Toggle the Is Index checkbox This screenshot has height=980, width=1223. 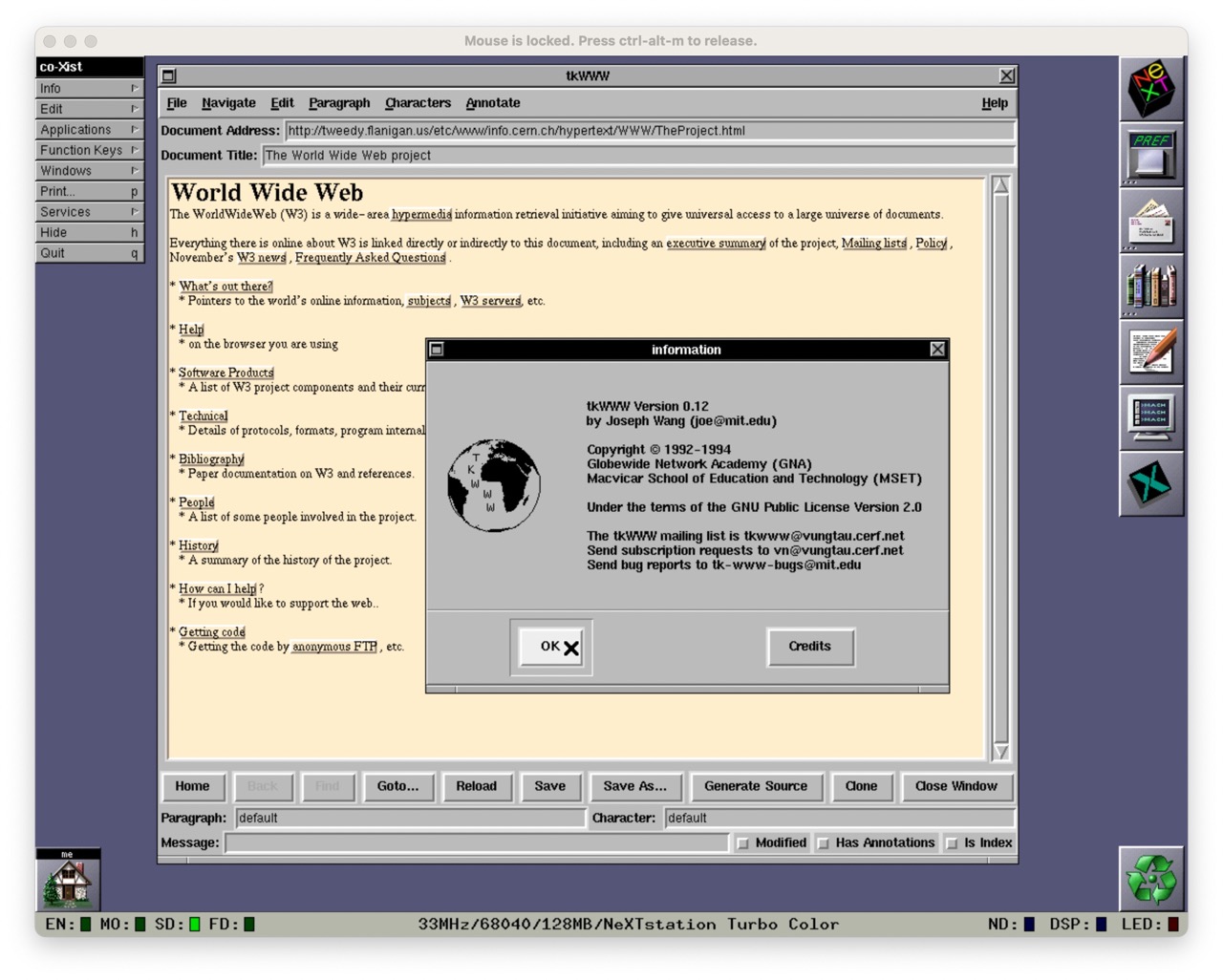click(951, 843)
